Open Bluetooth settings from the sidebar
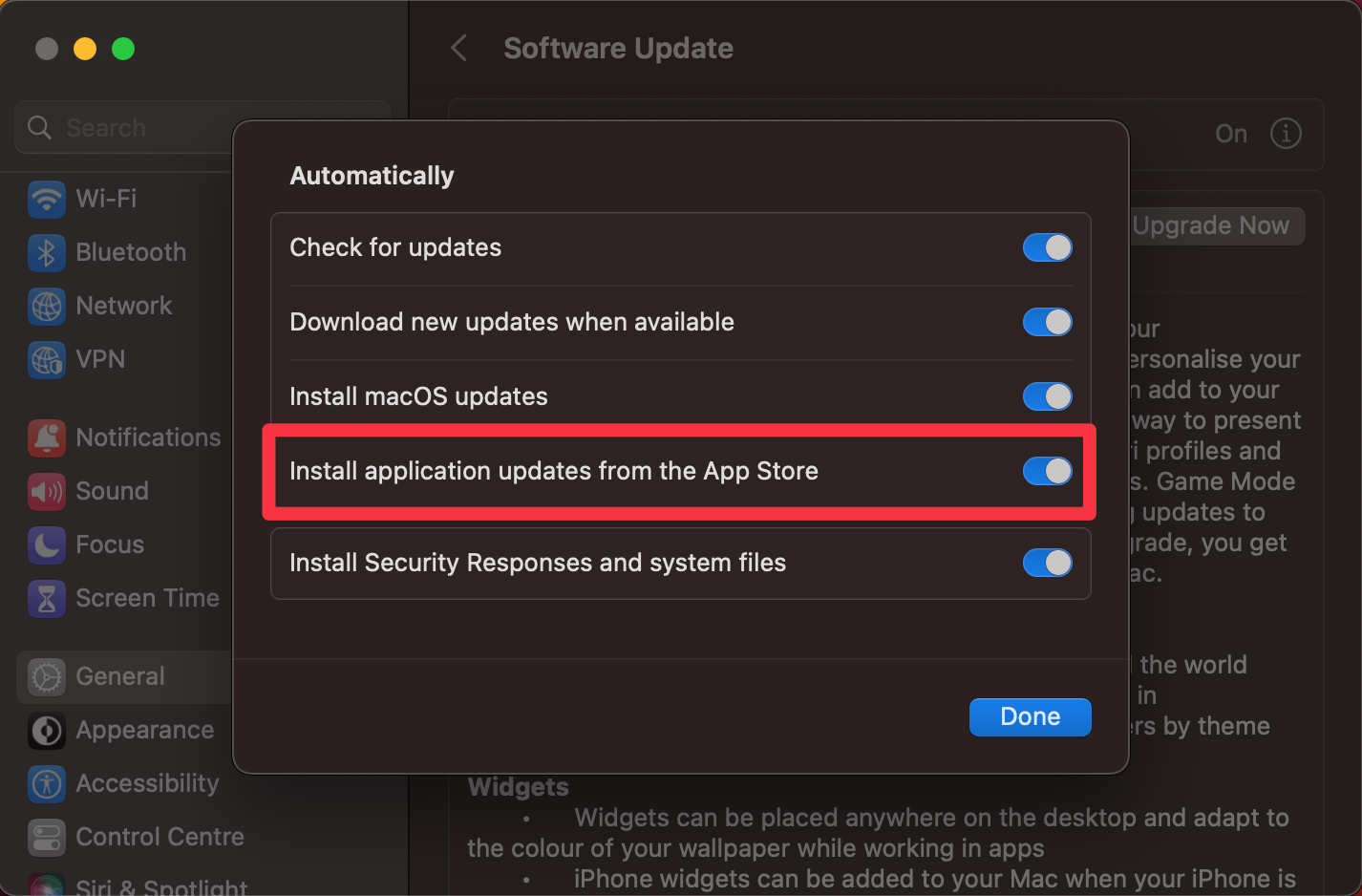 pos(46,252)
